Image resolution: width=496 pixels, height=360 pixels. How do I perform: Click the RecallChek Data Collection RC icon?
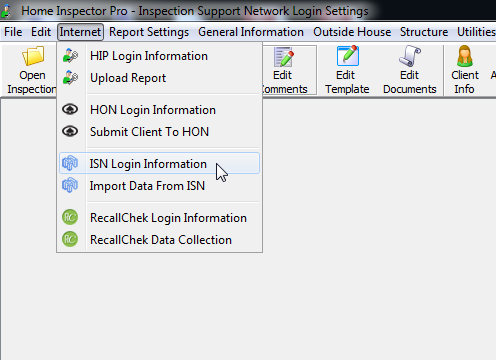point(70,239)
